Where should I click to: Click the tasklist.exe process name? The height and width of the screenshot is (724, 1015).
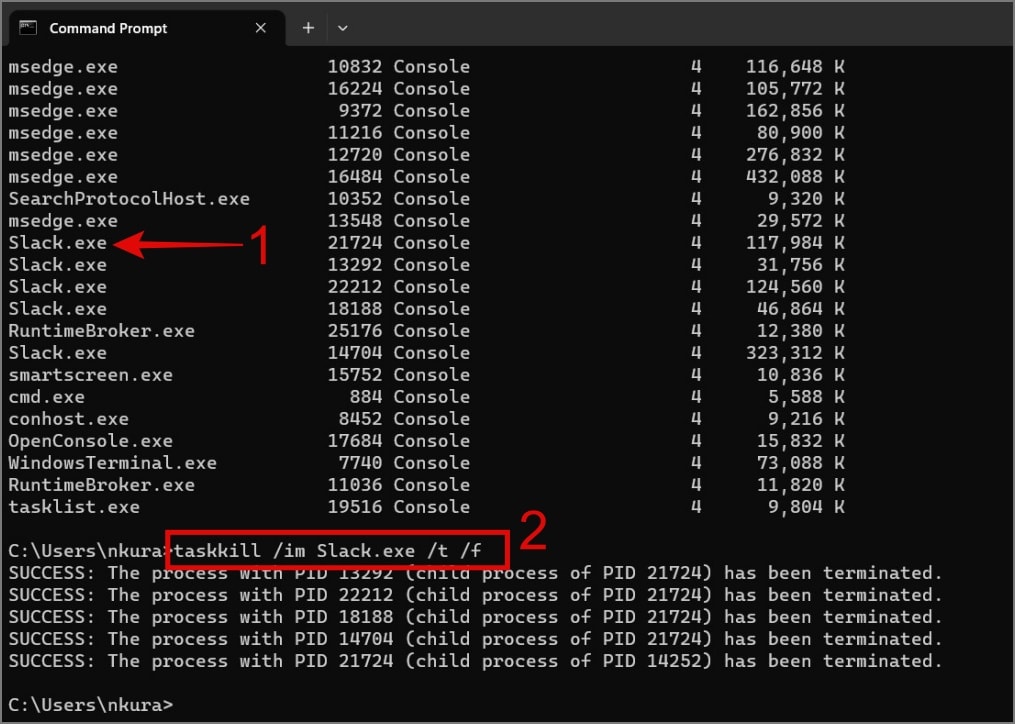[74, 507]
